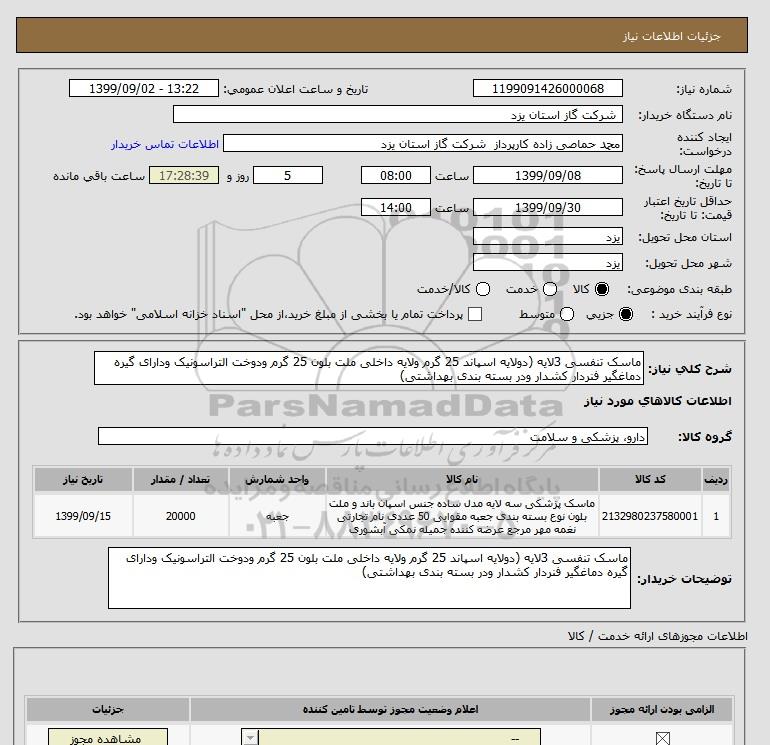The width and height of the screenshot is (770, 745).
Task: Click the validity time field 14:00
Action: point(396,207)
